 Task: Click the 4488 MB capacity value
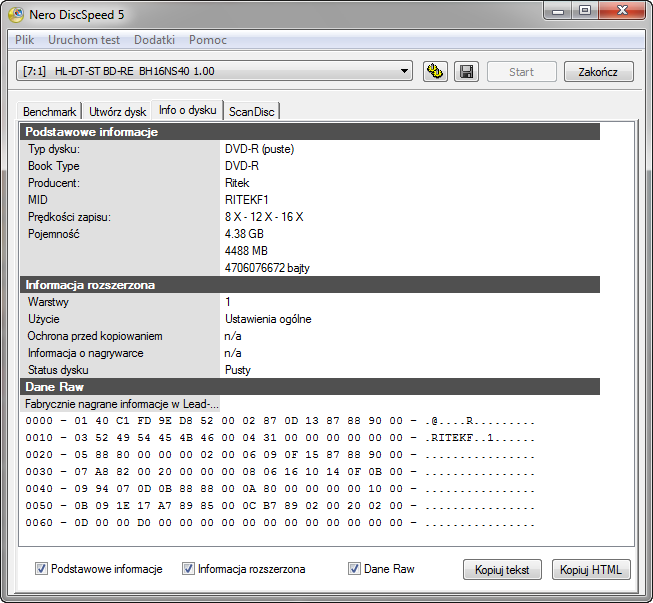pos(246,251)
